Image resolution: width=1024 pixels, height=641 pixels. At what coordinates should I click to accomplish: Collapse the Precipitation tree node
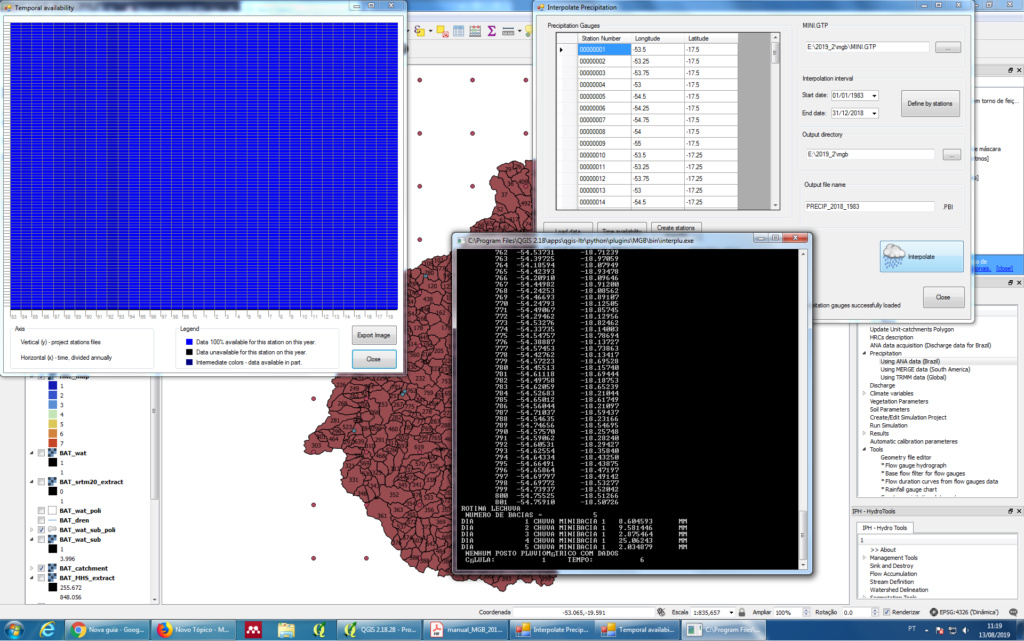click(x=865, y=353)
